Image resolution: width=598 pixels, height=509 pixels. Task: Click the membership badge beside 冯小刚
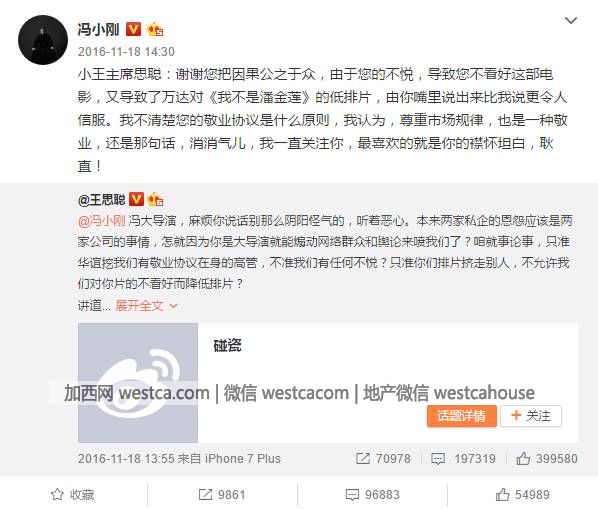pyautogui.click(x=155, y=29)
